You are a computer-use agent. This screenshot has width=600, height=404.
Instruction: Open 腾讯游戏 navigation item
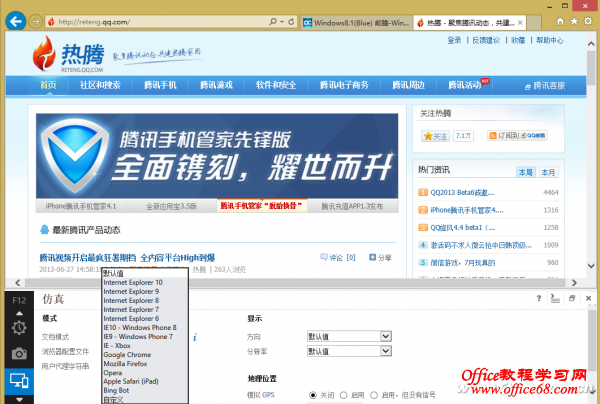coord(216,85)
